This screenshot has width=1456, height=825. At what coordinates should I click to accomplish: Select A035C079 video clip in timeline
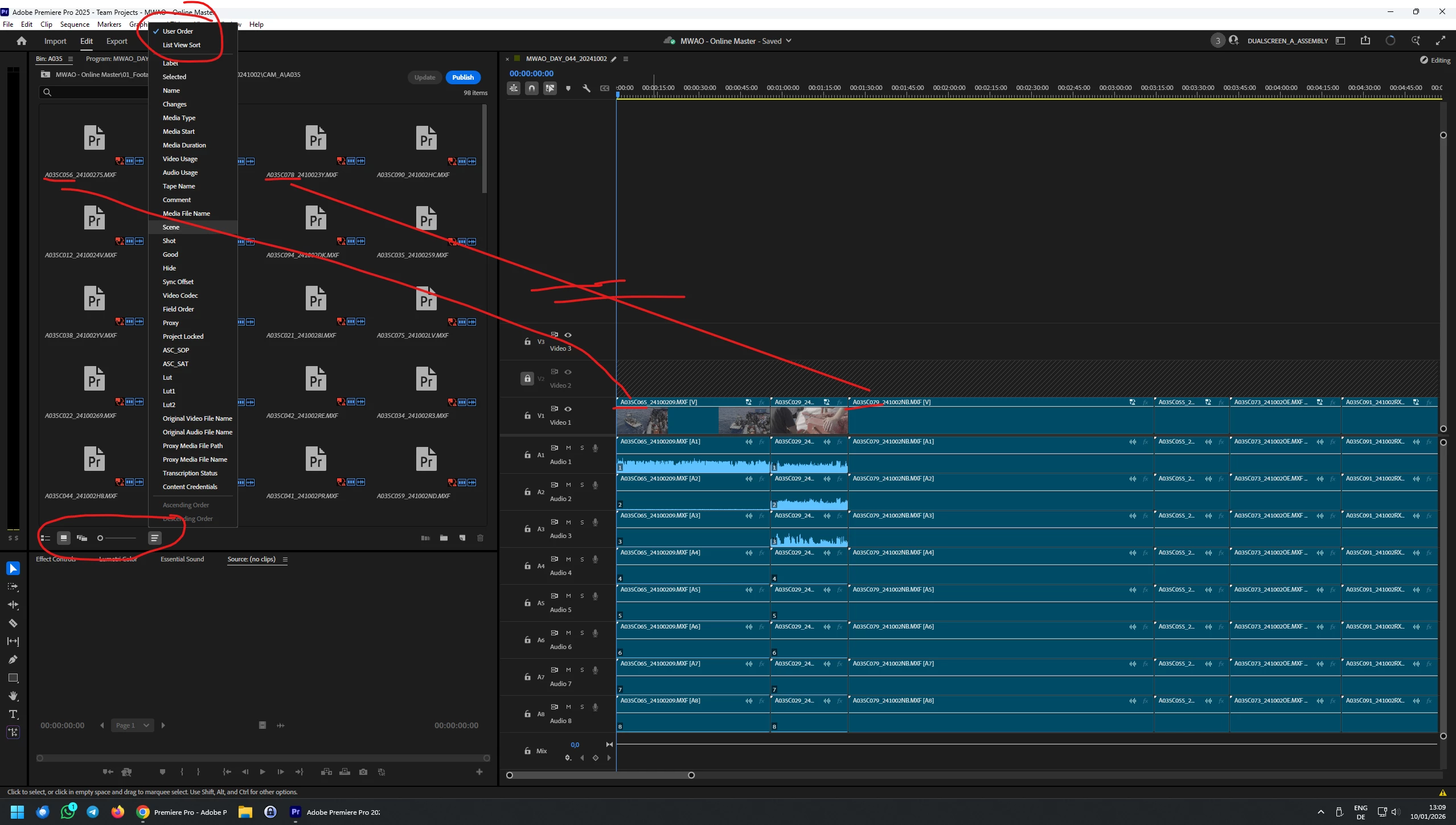click(x=1000, y=416)
